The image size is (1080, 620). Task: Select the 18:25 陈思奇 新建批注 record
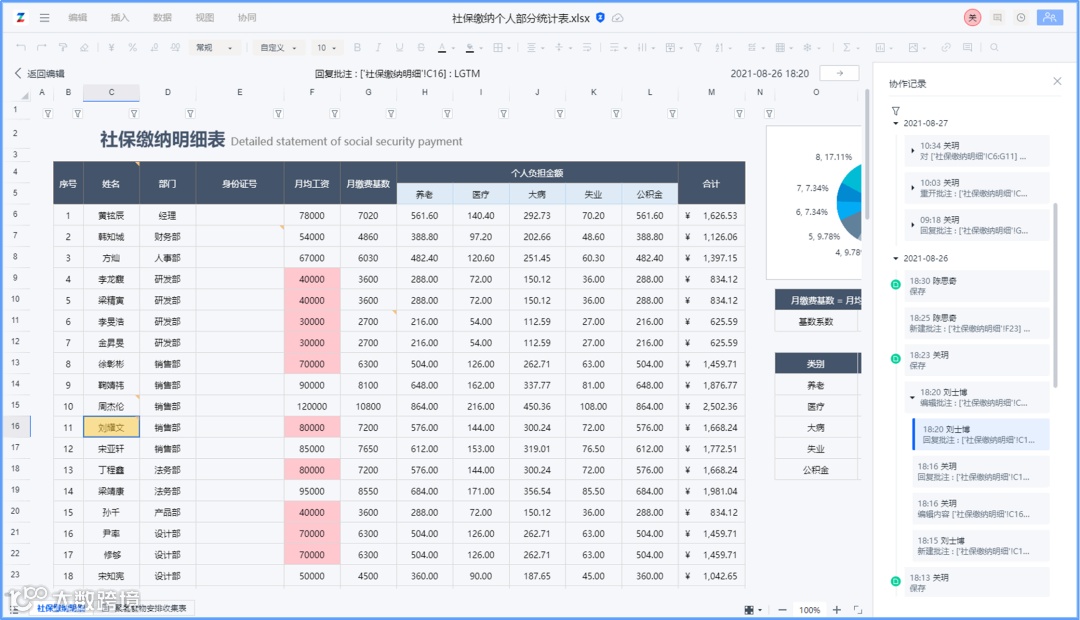click(978, 323)
